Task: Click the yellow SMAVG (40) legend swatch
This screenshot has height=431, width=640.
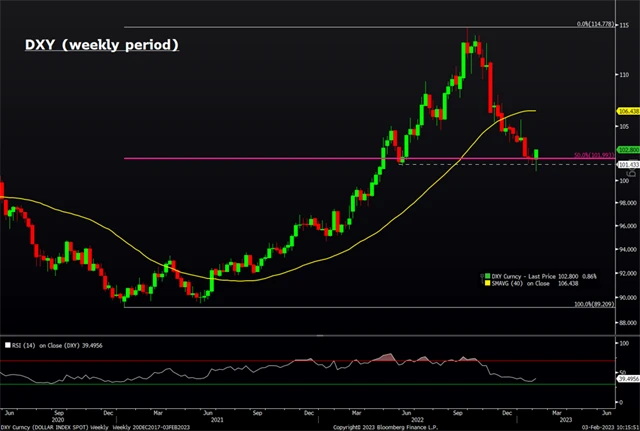Action: (x=487, y=283)
